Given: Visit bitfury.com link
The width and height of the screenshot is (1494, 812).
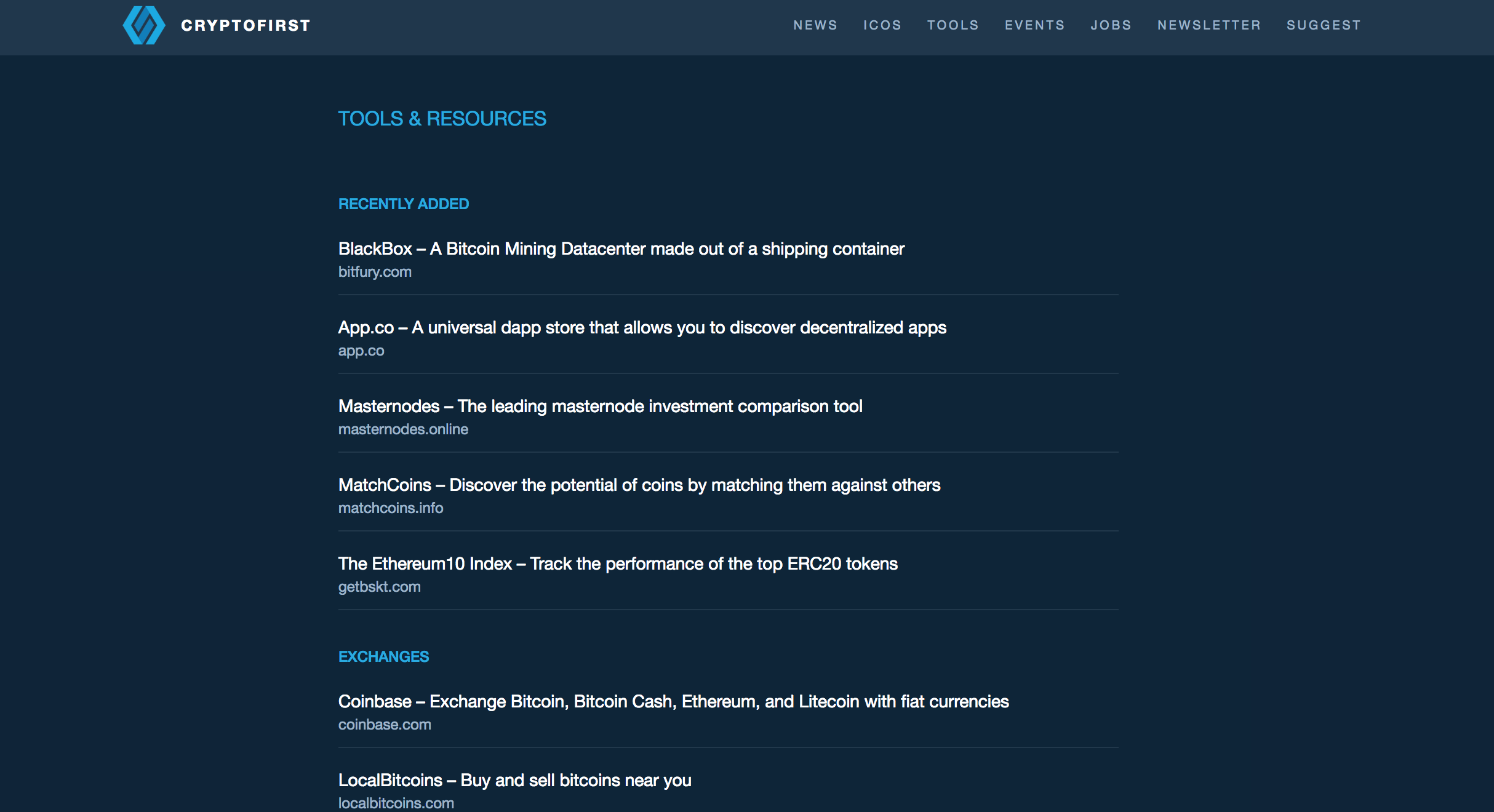Looking at the screenshot, I should pyautogui.click(x=375, y=271).
